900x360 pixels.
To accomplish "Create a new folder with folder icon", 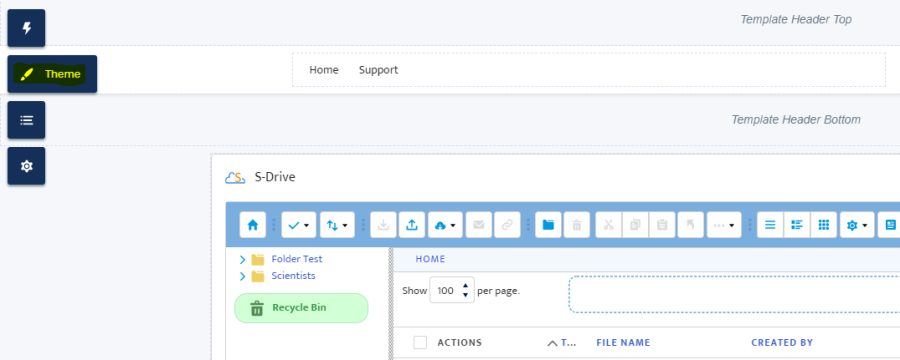I will [548, 225].
